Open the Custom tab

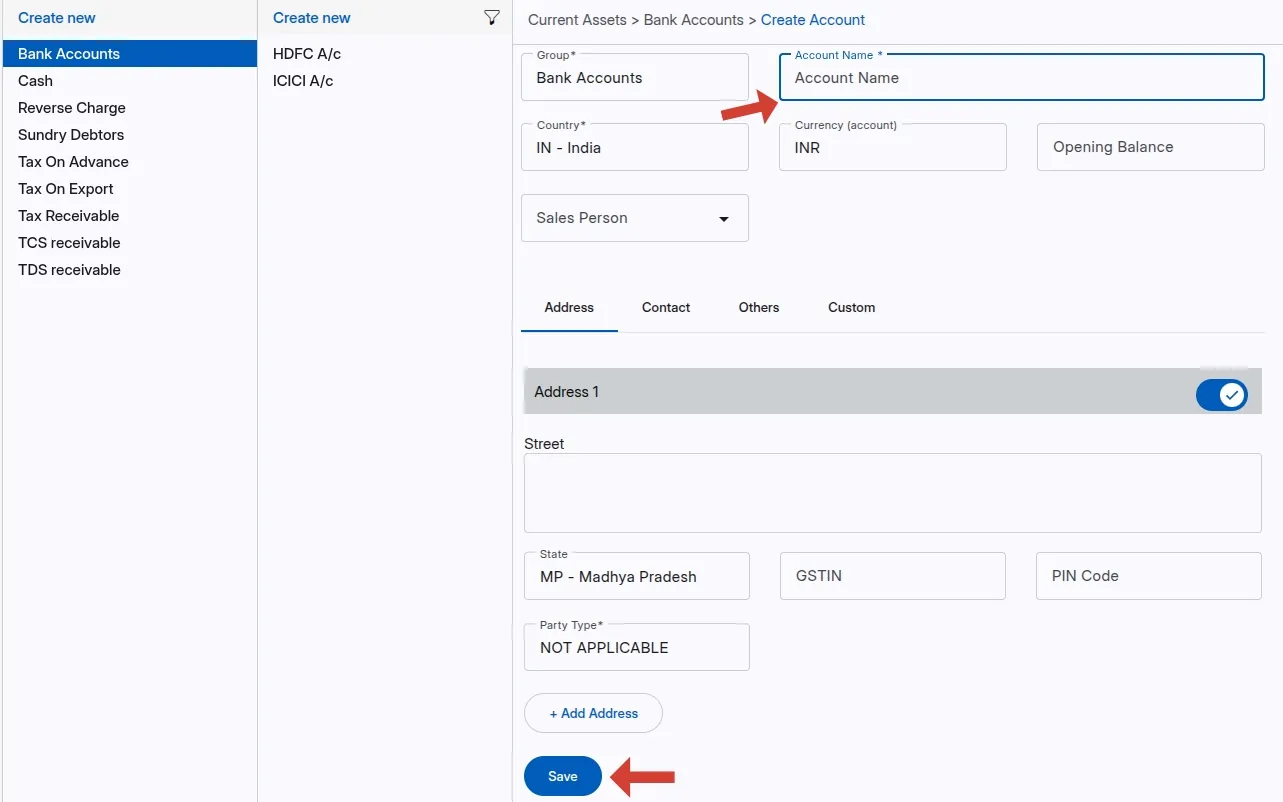pos(852,308)
